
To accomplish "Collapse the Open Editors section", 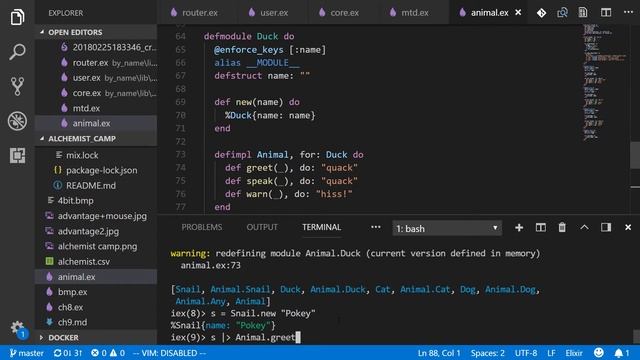I will (x=96, y=32).
